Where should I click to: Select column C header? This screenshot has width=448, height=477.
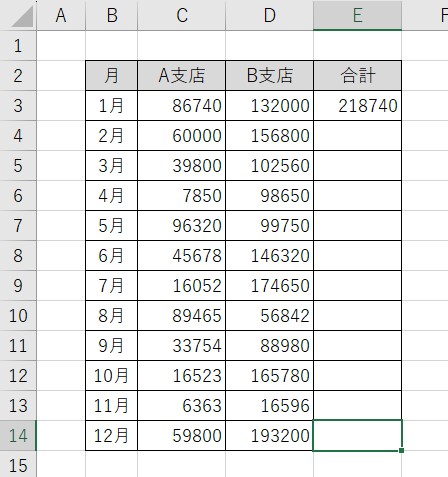pos(182,15)
